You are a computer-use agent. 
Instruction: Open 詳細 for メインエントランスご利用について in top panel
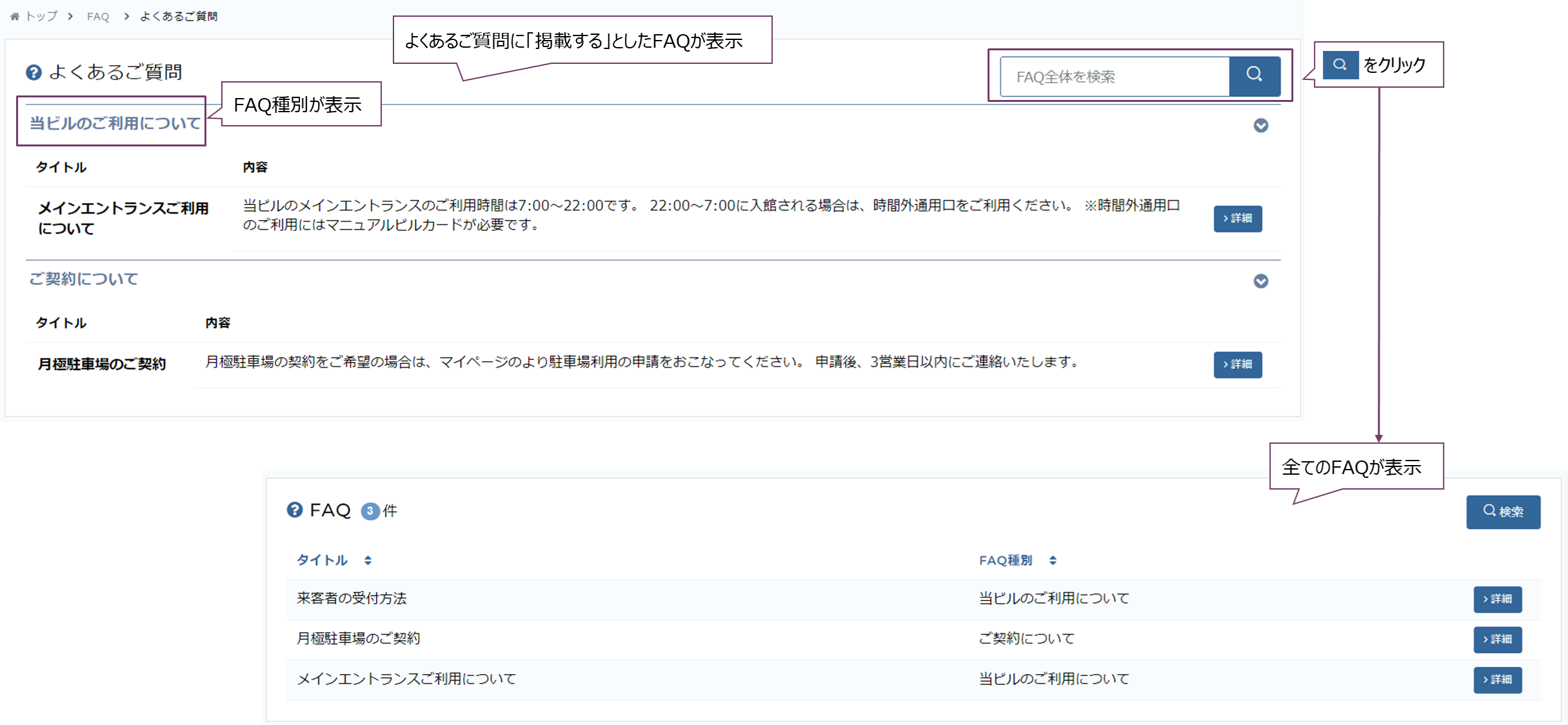[1237, 219]
